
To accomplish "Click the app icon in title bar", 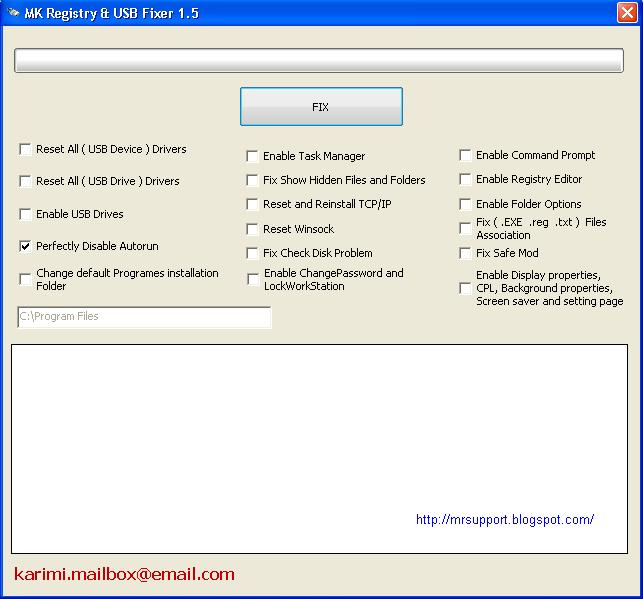I will pos(13,13).
